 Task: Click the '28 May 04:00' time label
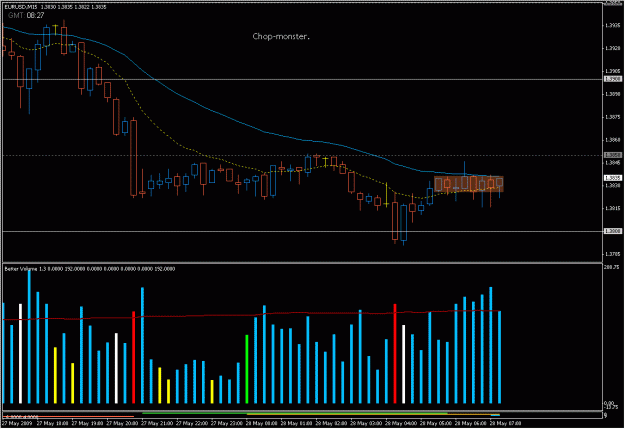[401, 423]
